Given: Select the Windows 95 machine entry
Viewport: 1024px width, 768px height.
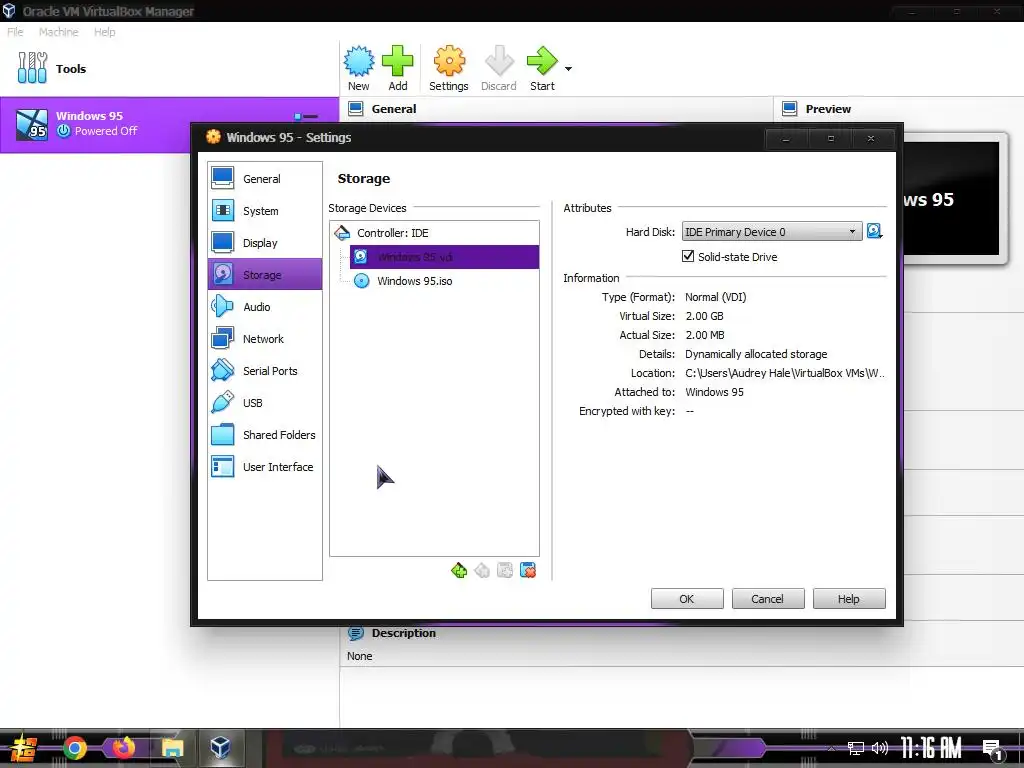Looking at the screenshot, I should [x=169, y=124].
